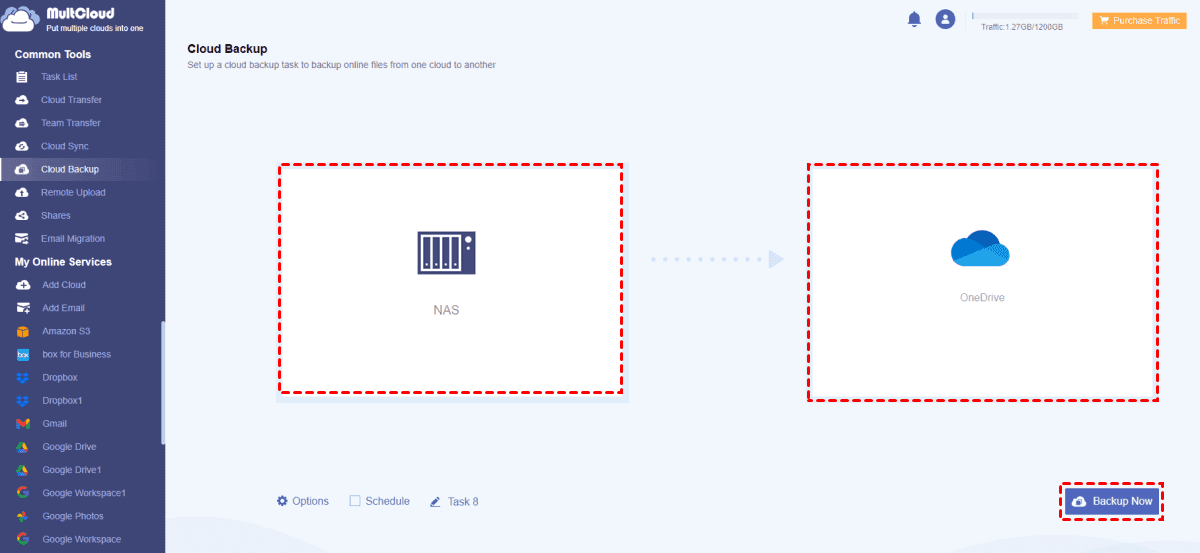This screenshot has height=553, width=1200.
Task: Click the Google Drive icon in the sidebar
Action: pyautogui.click(x=23, y=447)
